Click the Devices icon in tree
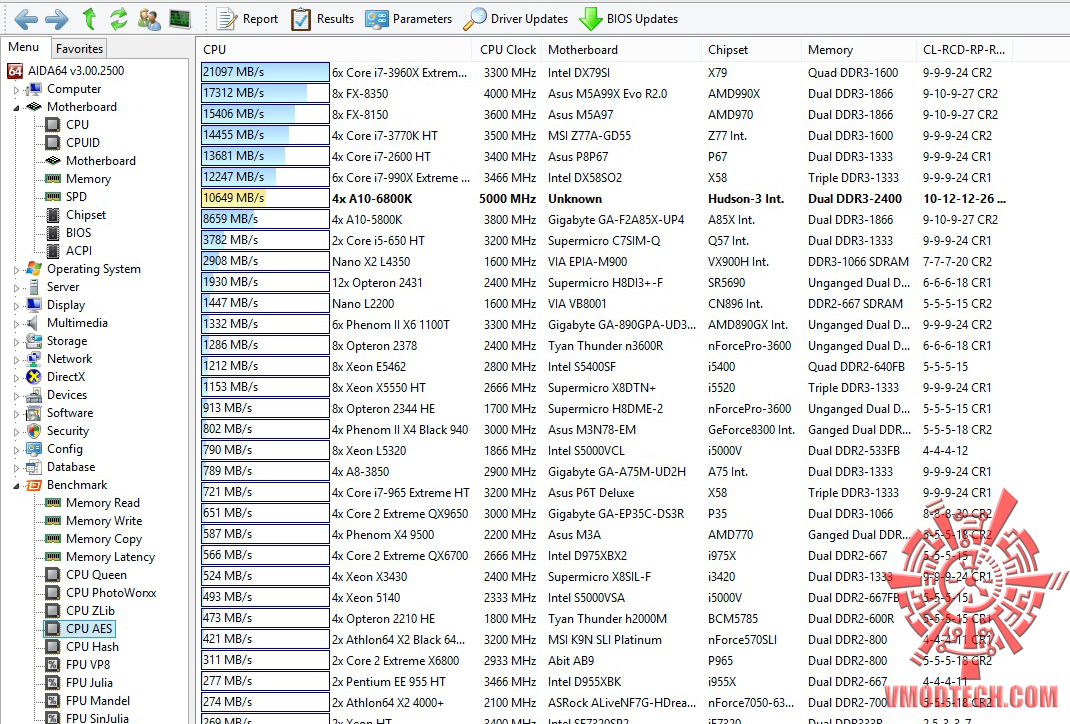Image resolution: width=1070 pixels, height=724 pixels. point(33,395)
